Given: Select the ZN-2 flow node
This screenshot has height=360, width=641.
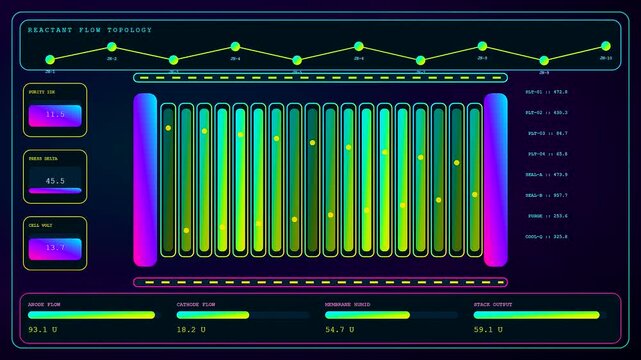Looking at the screenshot, I should tap(112, 47).
